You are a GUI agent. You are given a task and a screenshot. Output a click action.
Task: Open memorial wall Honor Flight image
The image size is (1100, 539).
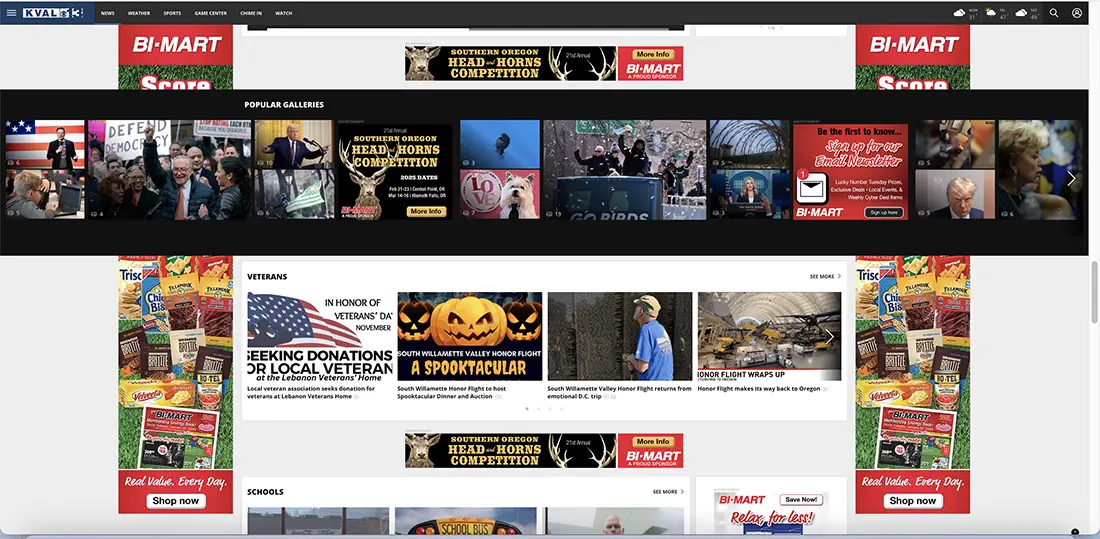[x=619, y=336]
